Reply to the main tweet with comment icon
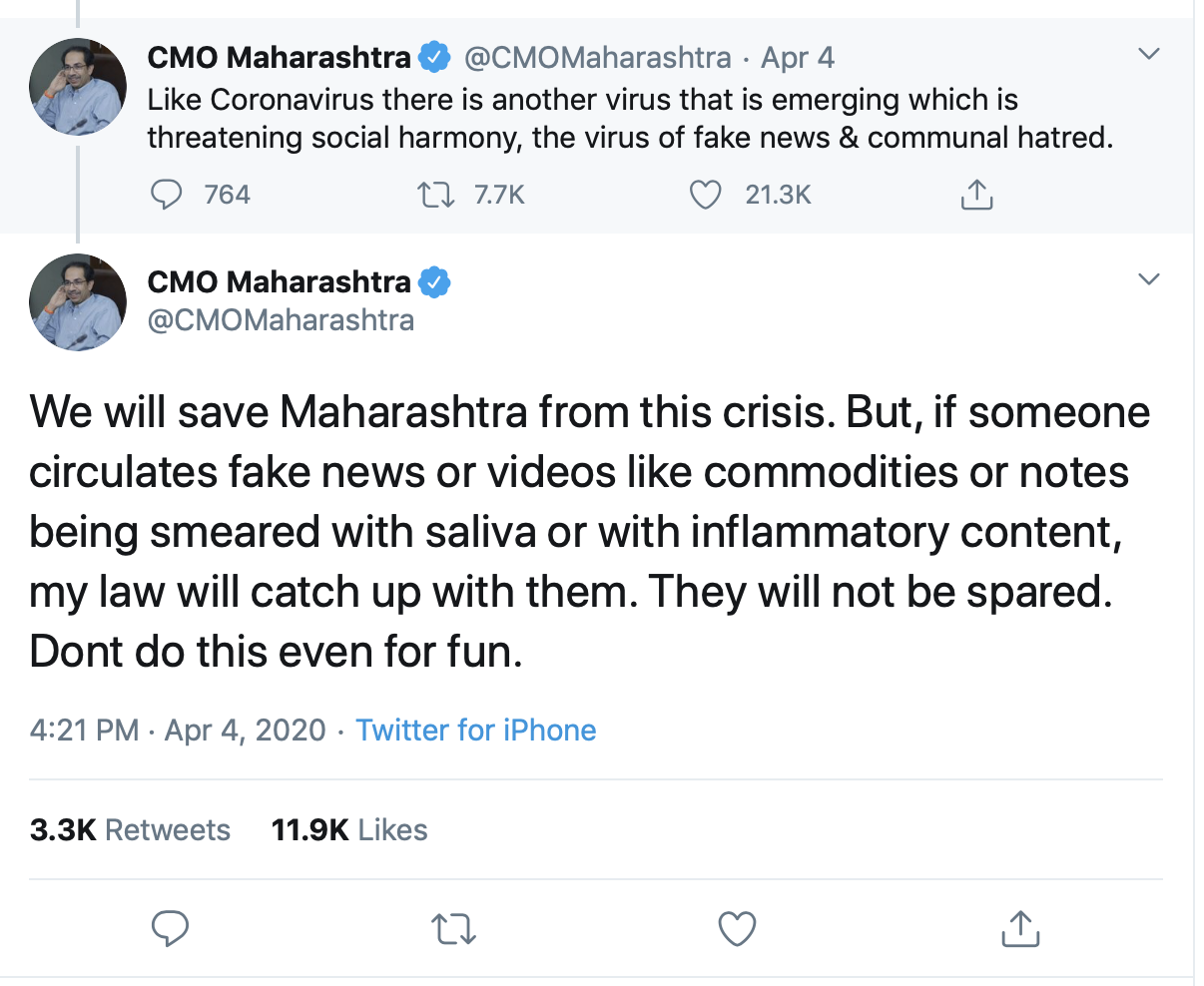1204x986 pixels. point(170,929)
